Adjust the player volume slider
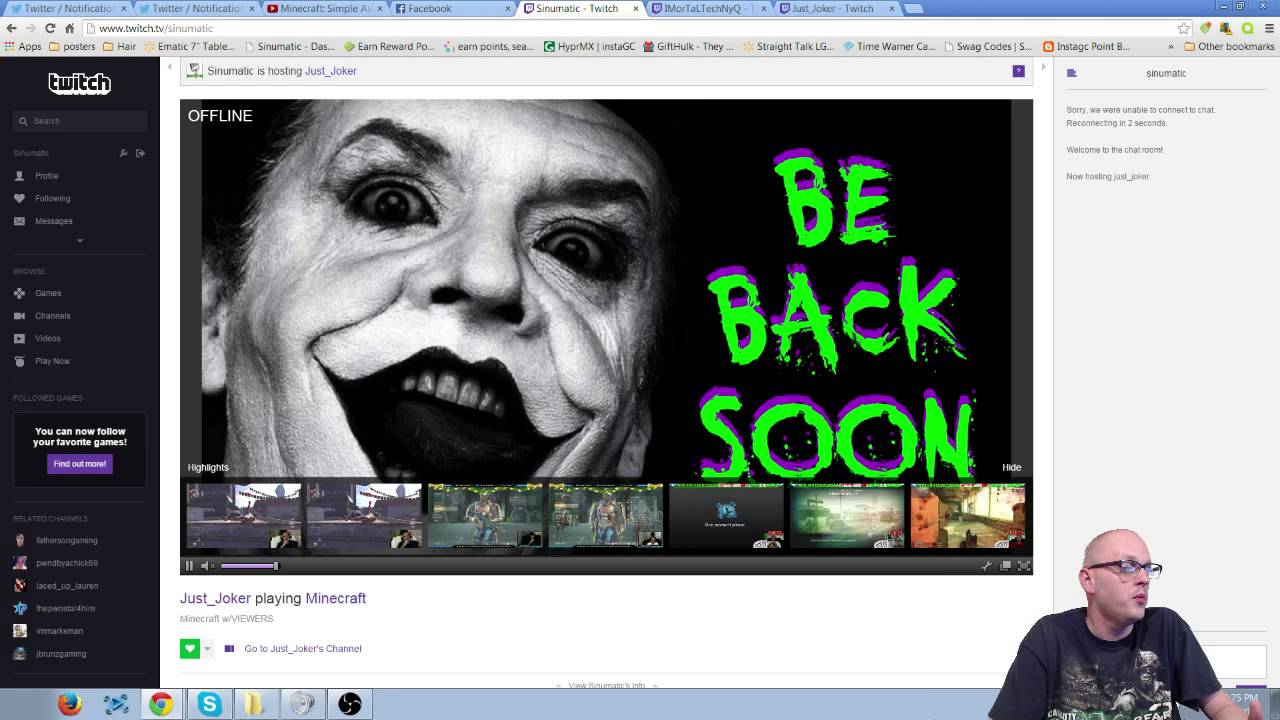1280x720 pixels. 249,566
